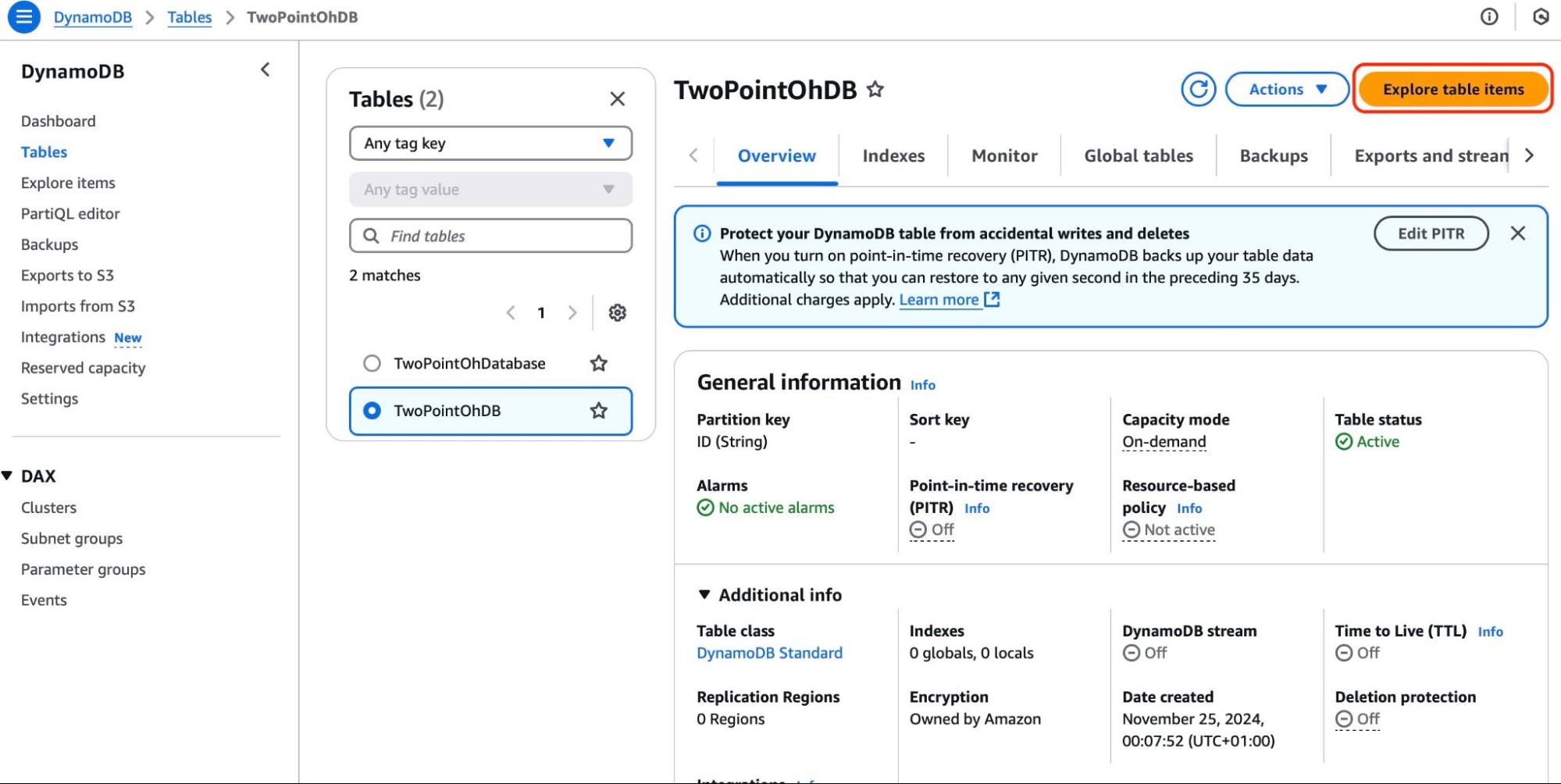The image size is (1561, 784).
Task: Go to previous page of tables
Action: 511,313
